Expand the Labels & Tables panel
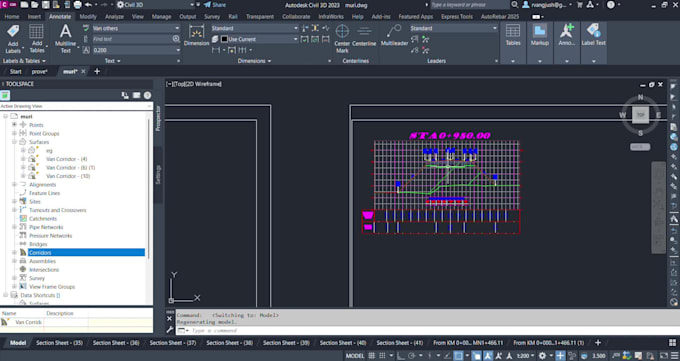Image resolution: width=680 pixels, height=361 pixels. pos(24,61)
